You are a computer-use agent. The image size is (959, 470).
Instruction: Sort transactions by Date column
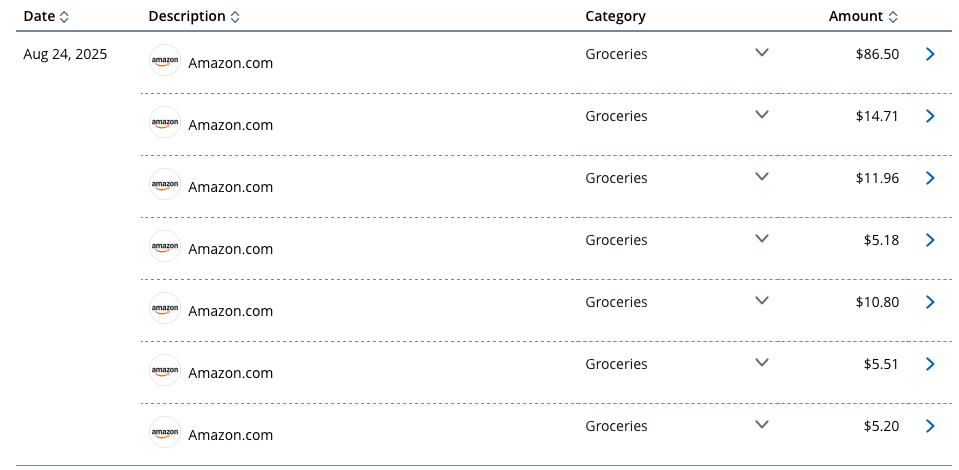tap(46, 17)
